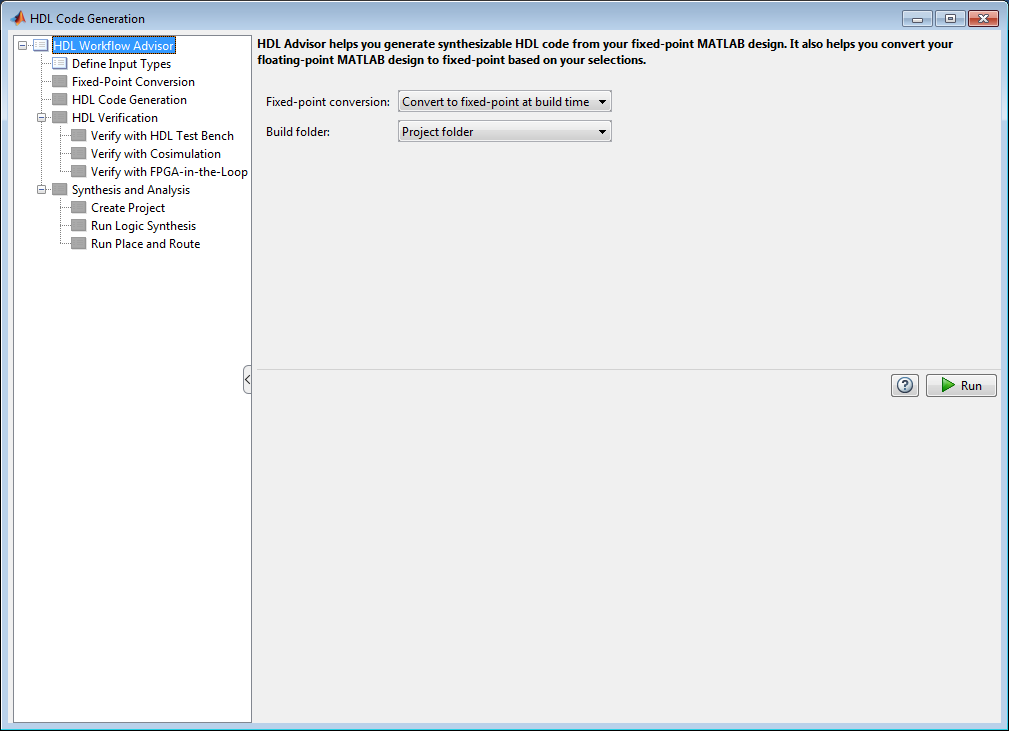Image resolution: width=1009 pixels, height=731 pixels.
Task: Select Verify with FPGA-in-the-Loop
Action: point(169,172)
